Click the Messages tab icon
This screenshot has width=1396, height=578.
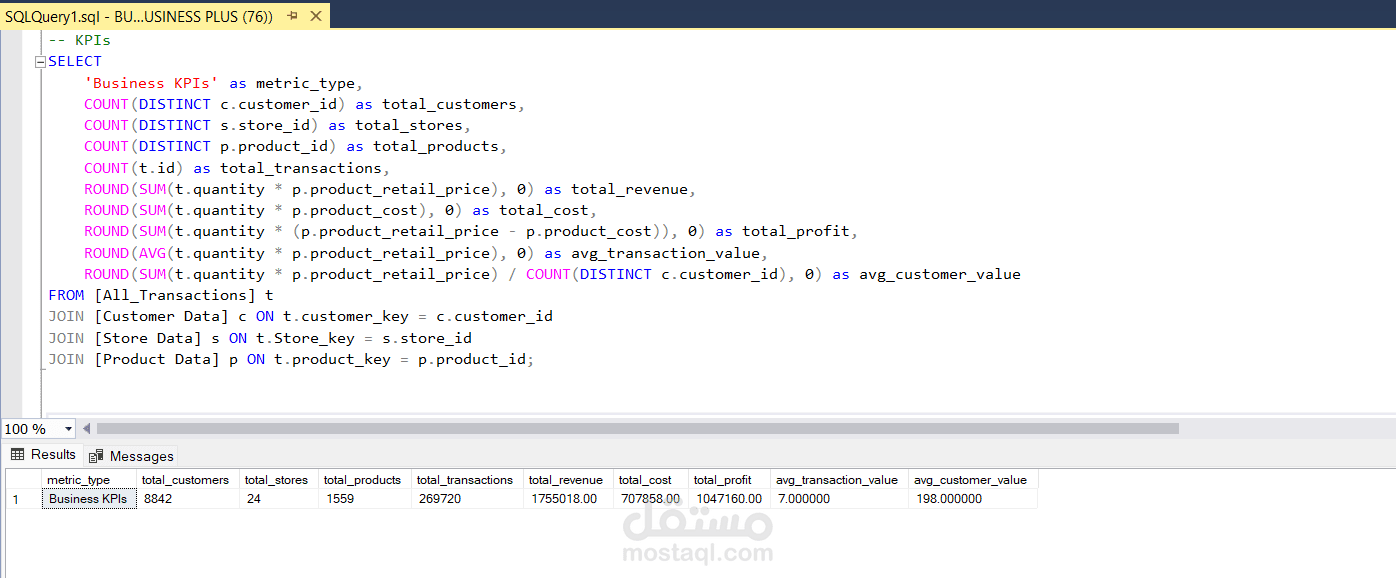96,456
